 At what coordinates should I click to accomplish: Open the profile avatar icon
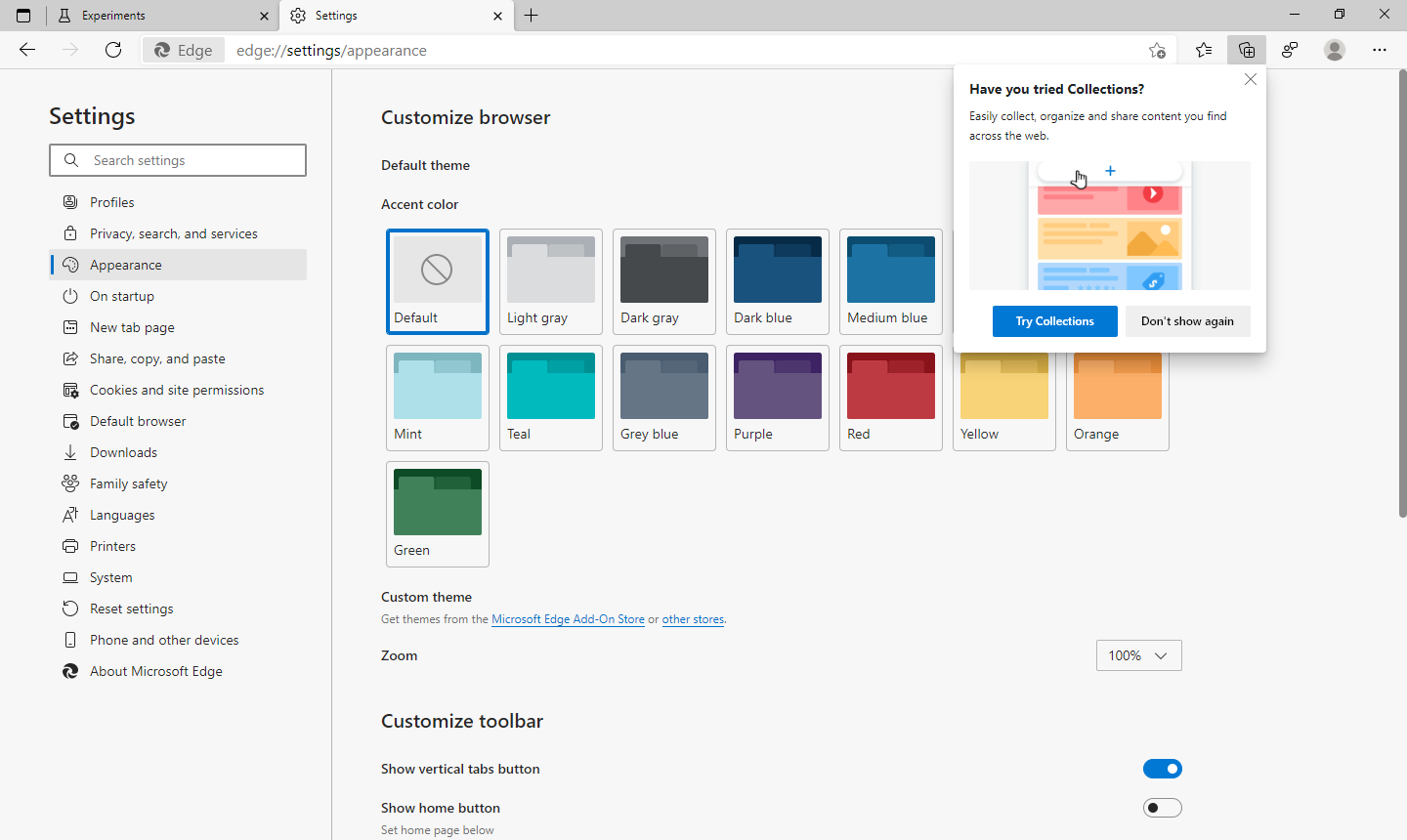(x=1335, y=50)
